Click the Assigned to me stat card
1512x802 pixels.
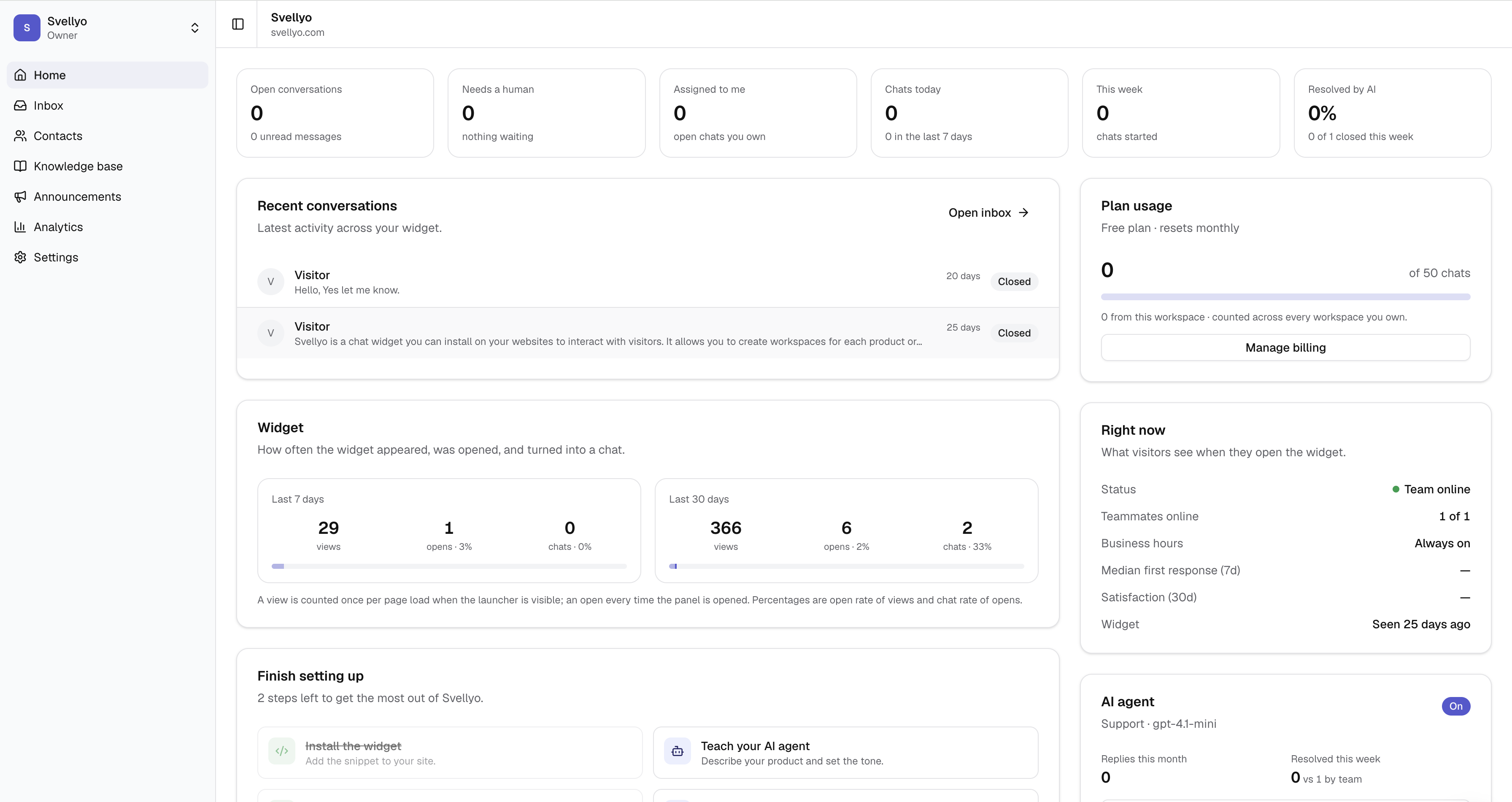pyautogui.click(x=758, y=113)
